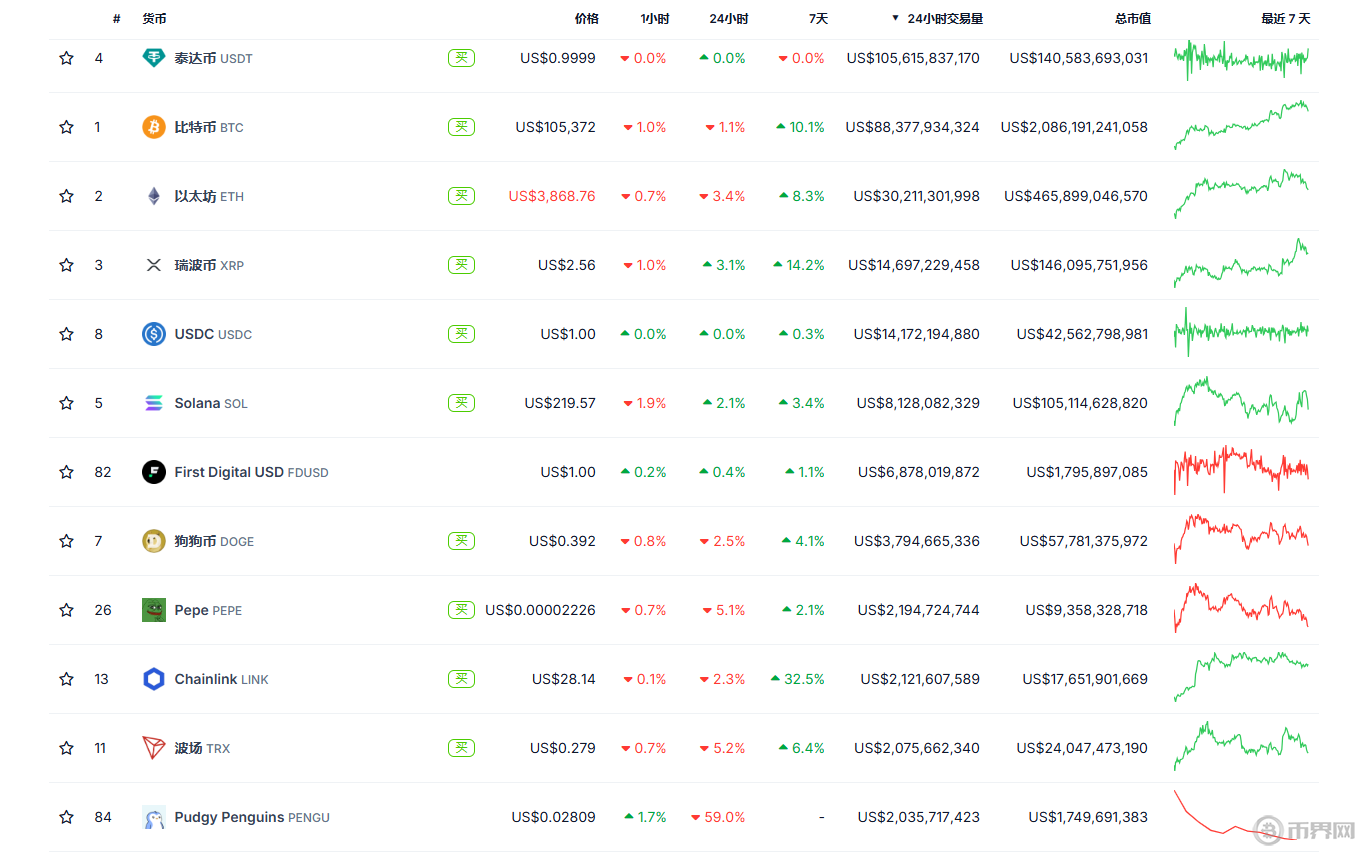Sort coins by 价格 column header
The width and height of the screenshot is (1366, 858).
tap(586, 19)
